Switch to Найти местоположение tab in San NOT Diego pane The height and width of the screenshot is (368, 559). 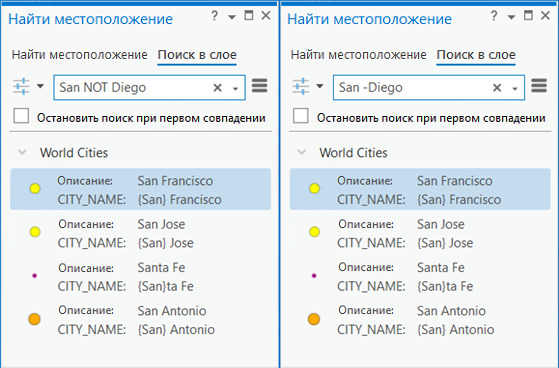point(80,55)
